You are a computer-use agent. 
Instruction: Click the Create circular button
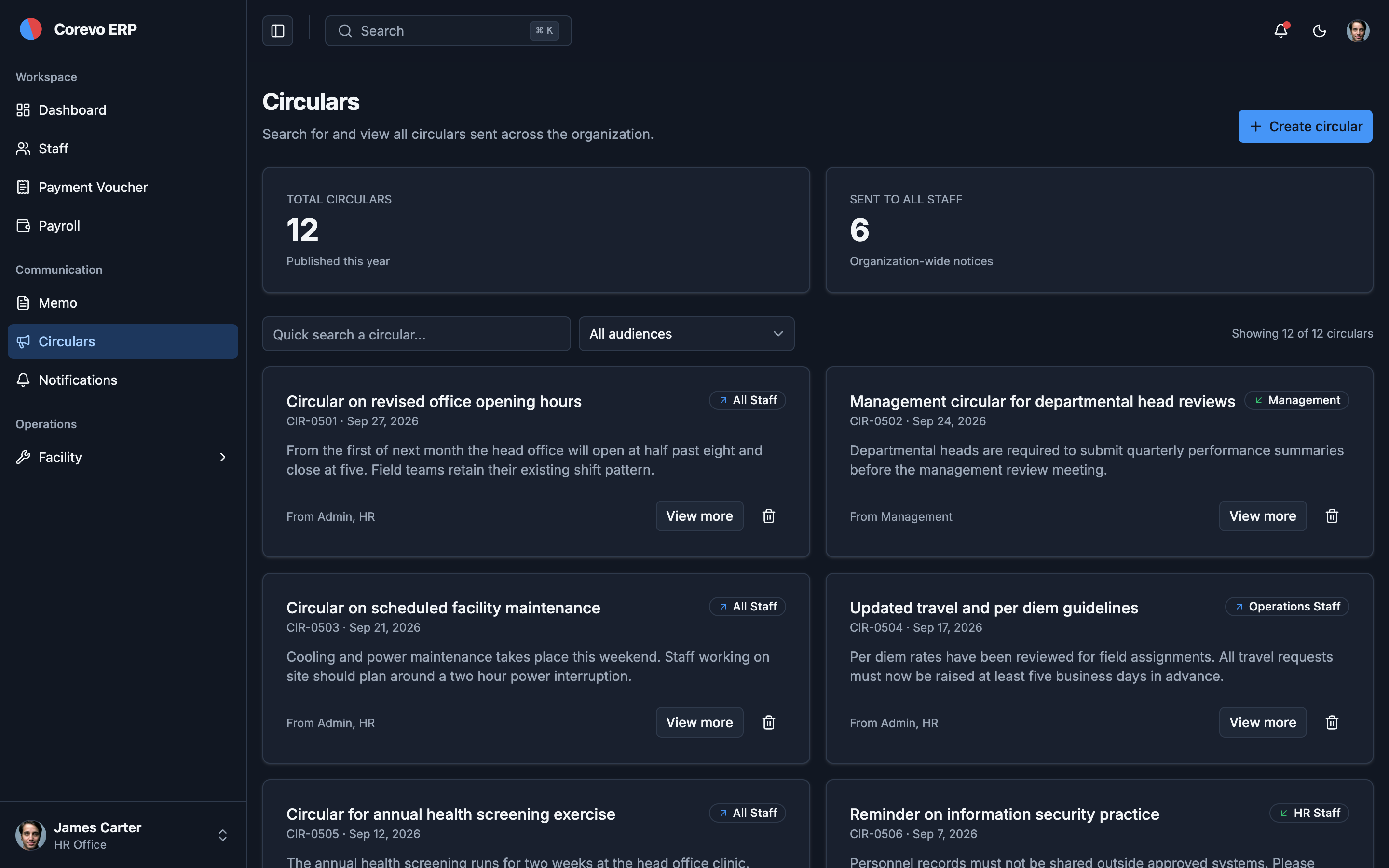[x=1305, y=126]
